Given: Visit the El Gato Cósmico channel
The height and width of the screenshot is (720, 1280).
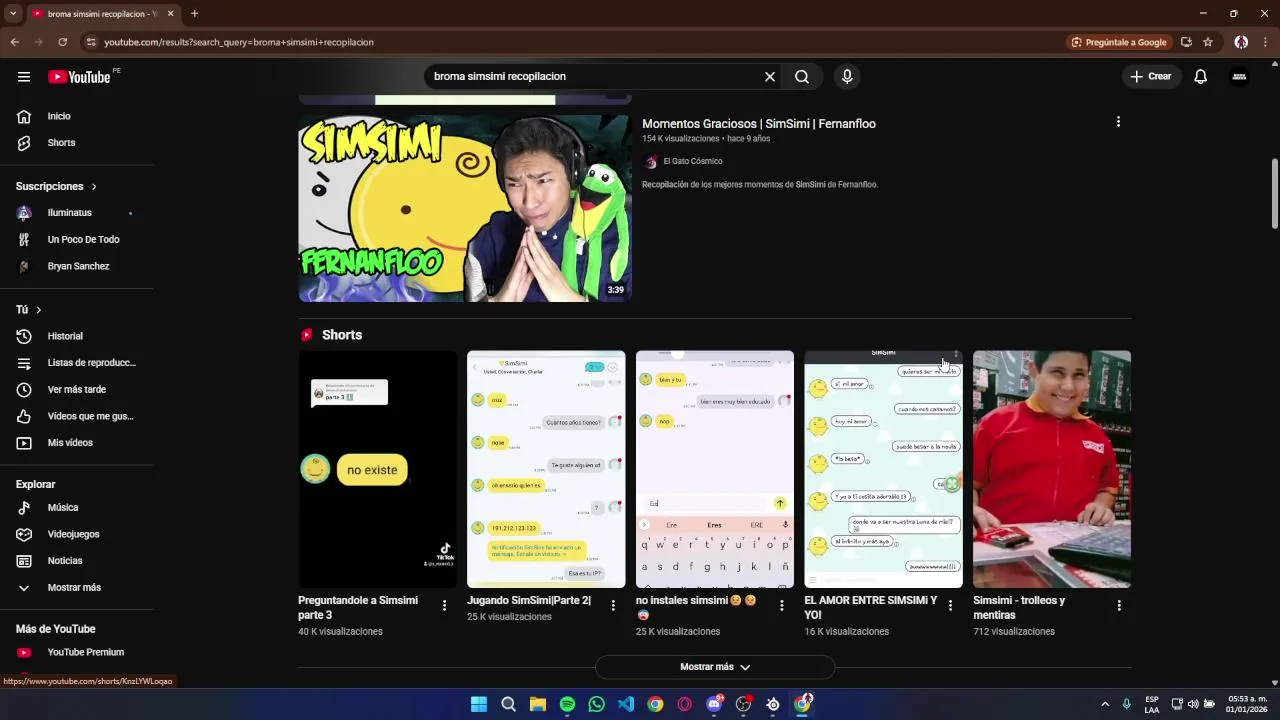Looking at the screenshot, I should click(692, 161).
